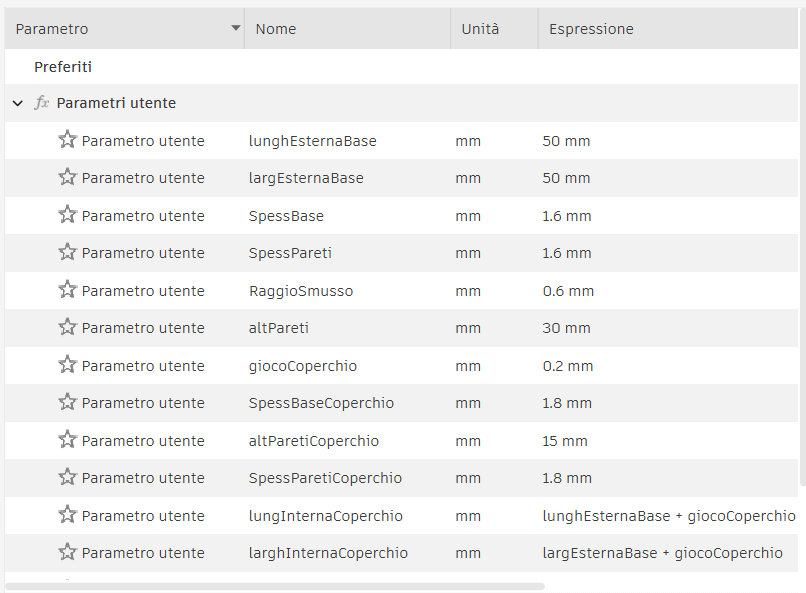Click the Nome column header
This screenshot has height=593, width=806.
point(276,29)
